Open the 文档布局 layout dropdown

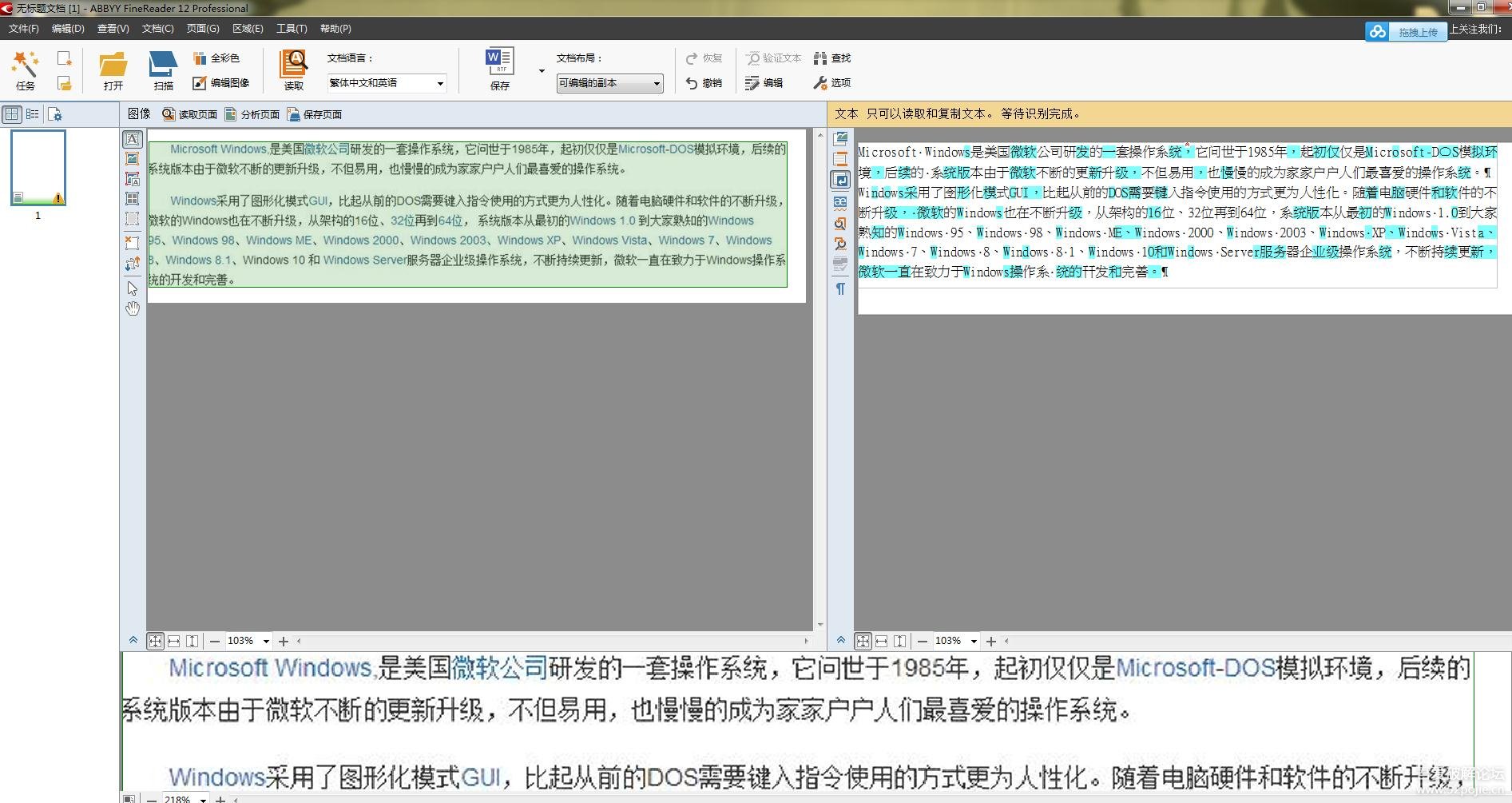click(609, 83)
